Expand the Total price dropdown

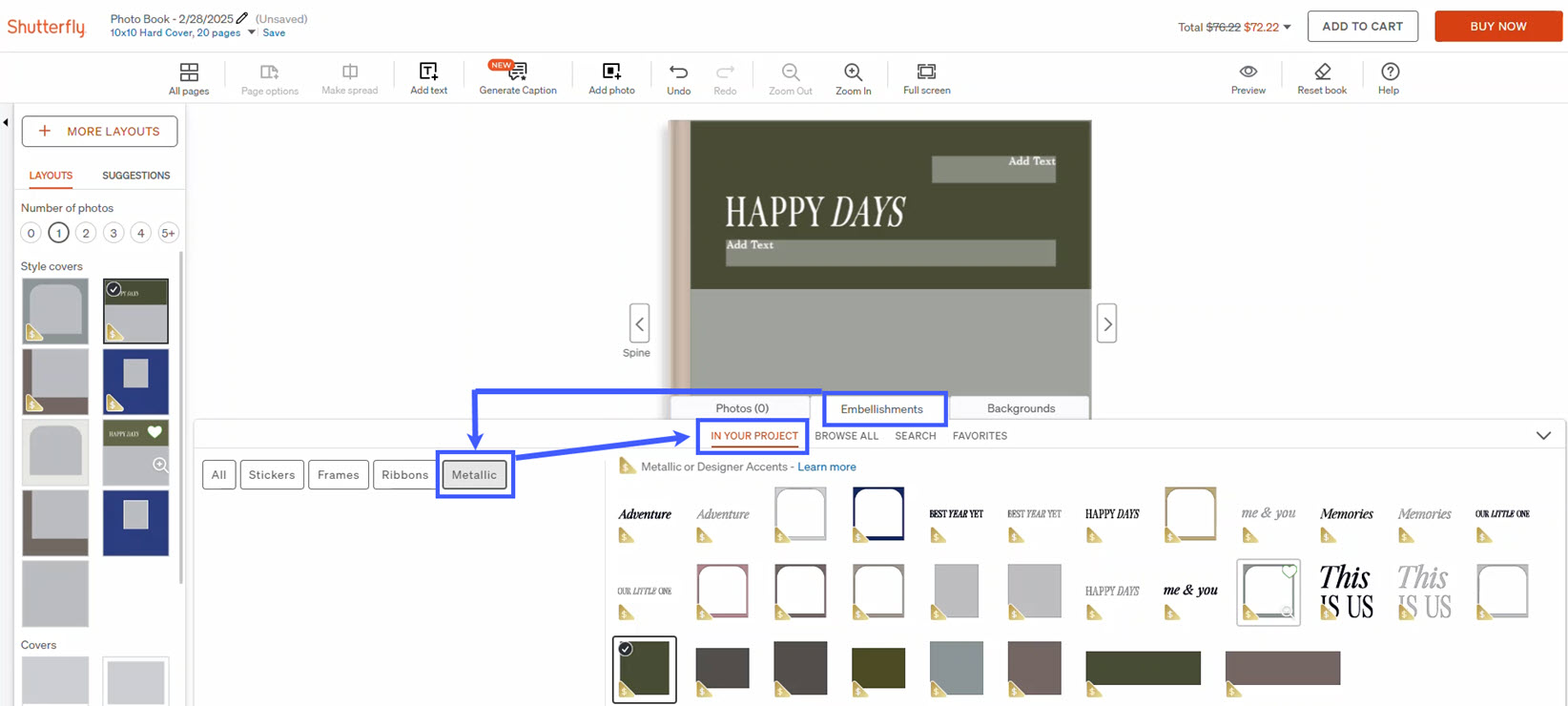click(1287, 28)
